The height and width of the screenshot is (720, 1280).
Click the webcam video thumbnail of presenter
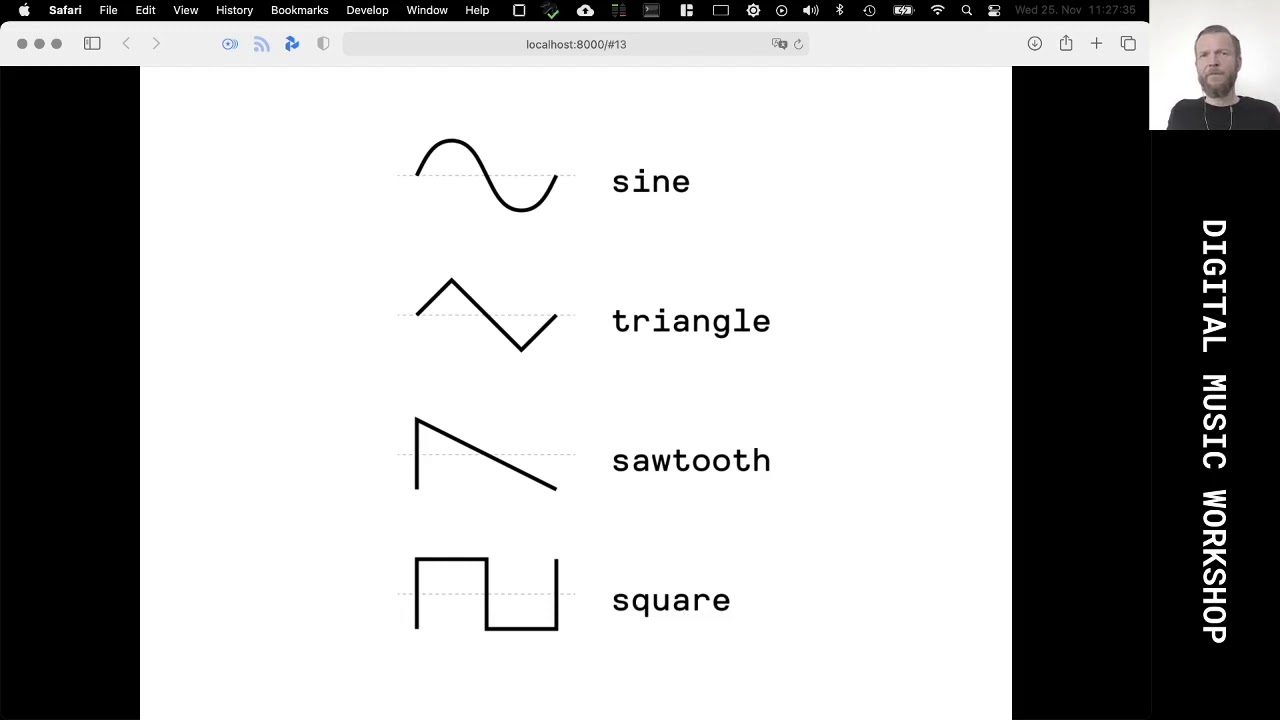point(1215,65)
